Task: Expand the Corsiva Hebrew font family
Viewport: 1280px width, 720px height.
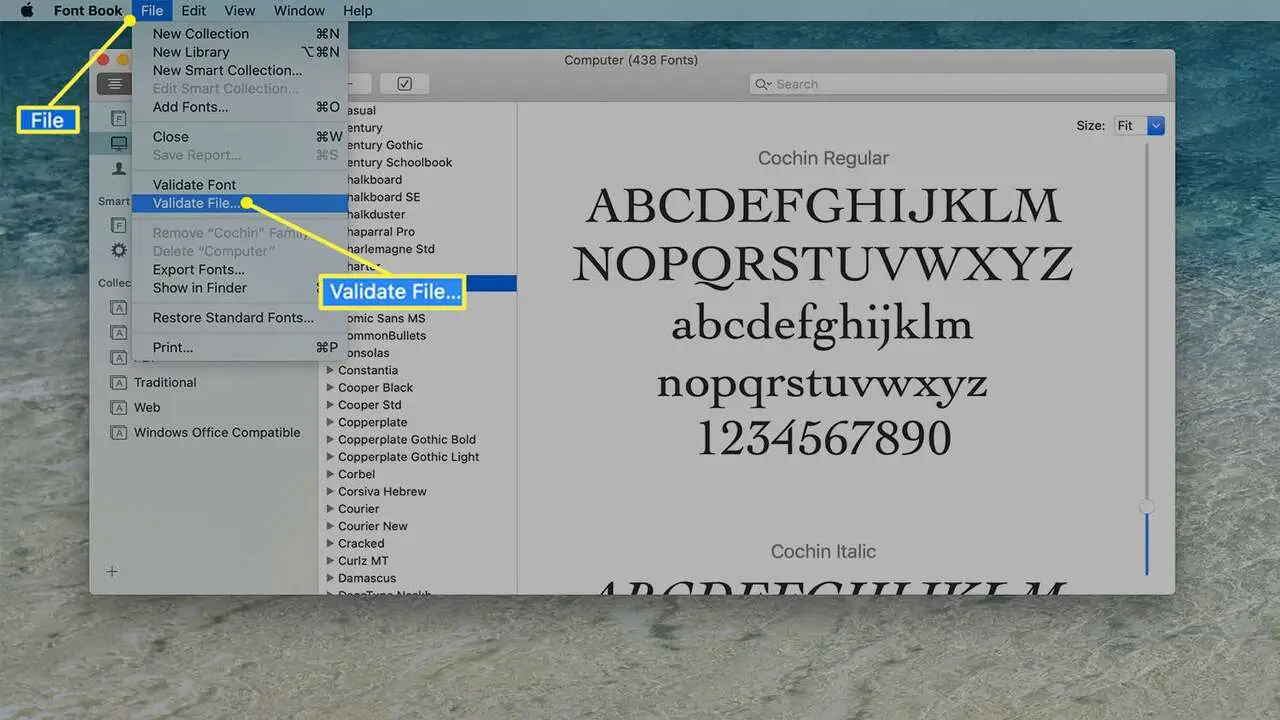Action: coord(330,491)
